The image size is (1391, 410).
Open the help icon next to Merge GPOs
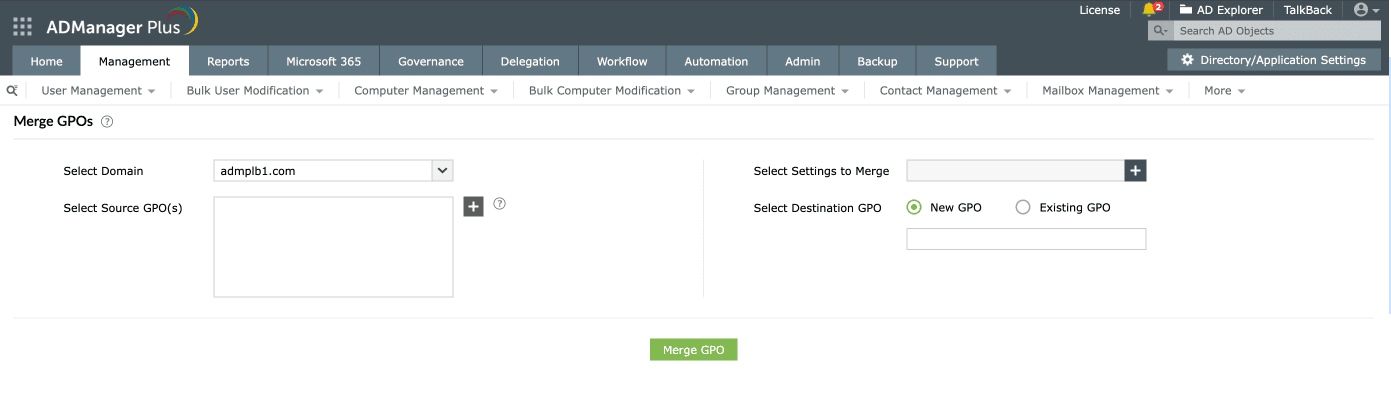click(x=107, y=121)
